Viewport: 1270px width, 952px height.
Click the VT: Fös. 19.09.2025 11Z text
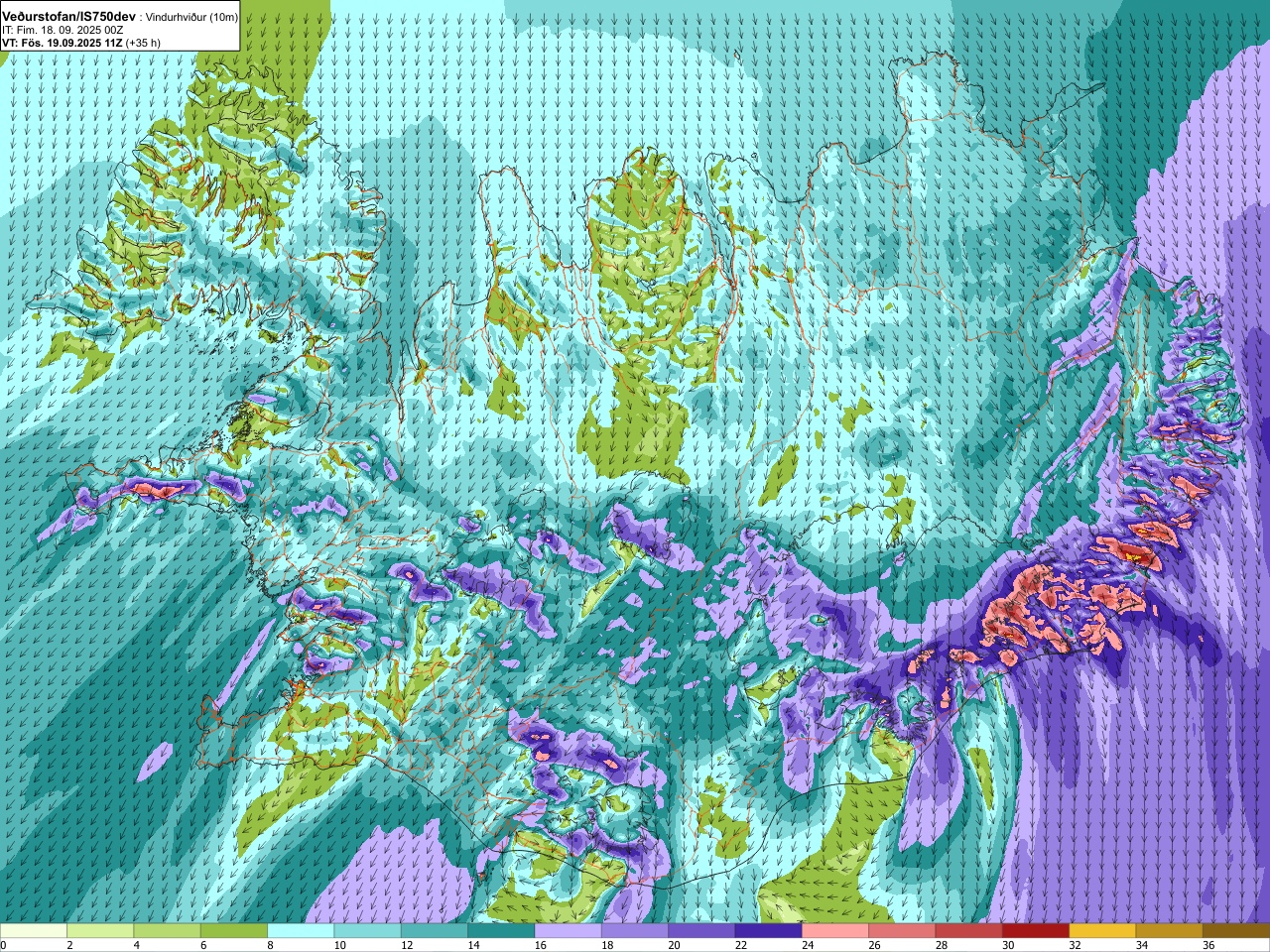pyautogui.click(x=63, y=43)
